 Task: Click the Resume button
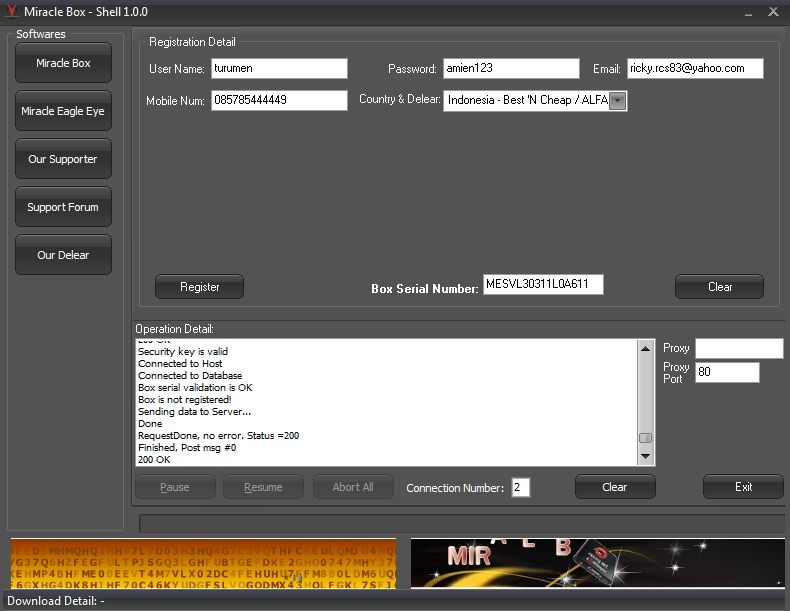pyautogui.click(x=263, y=487)
